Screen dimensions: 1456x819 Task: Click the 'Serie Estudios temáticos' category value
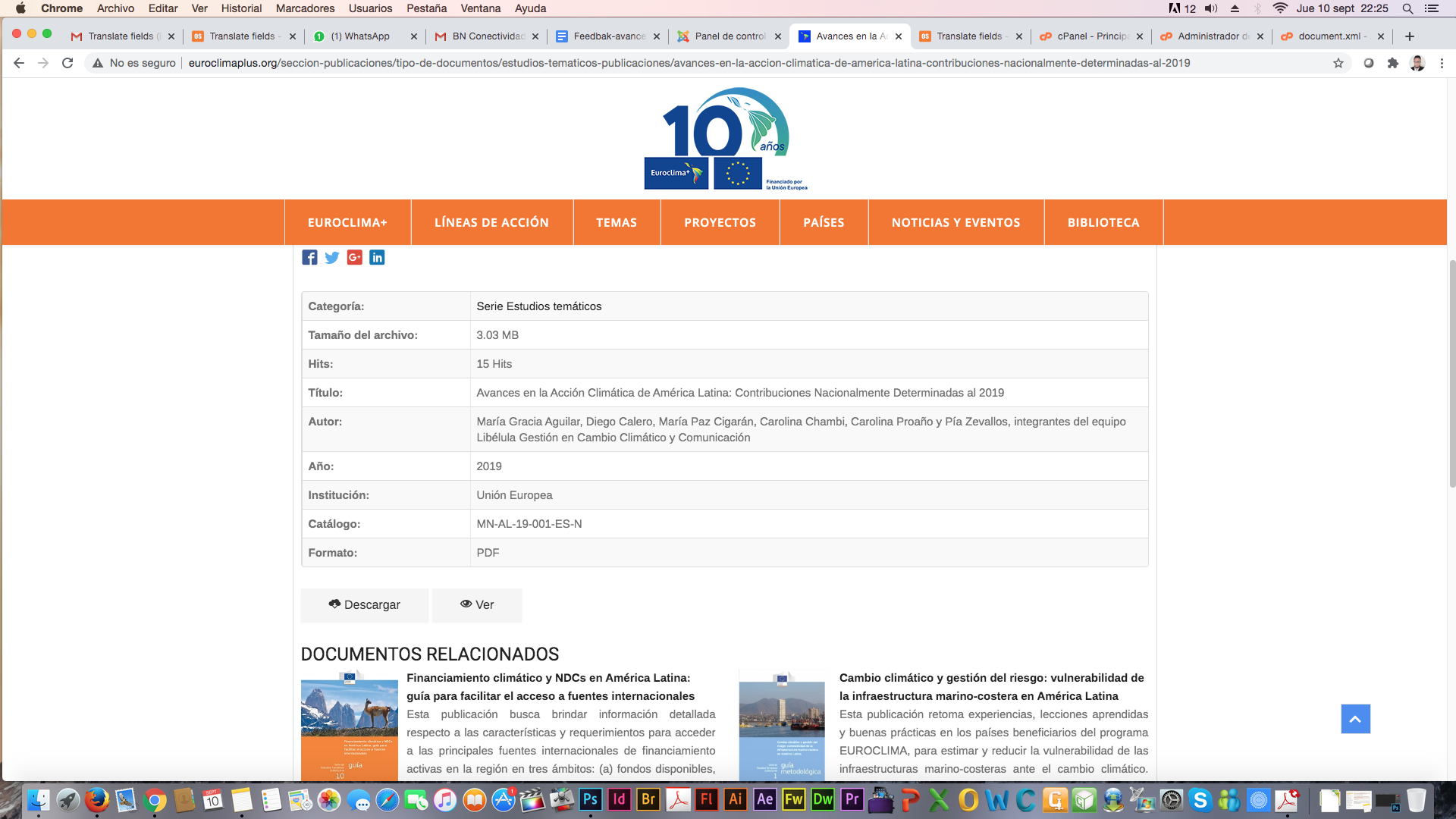539,306
